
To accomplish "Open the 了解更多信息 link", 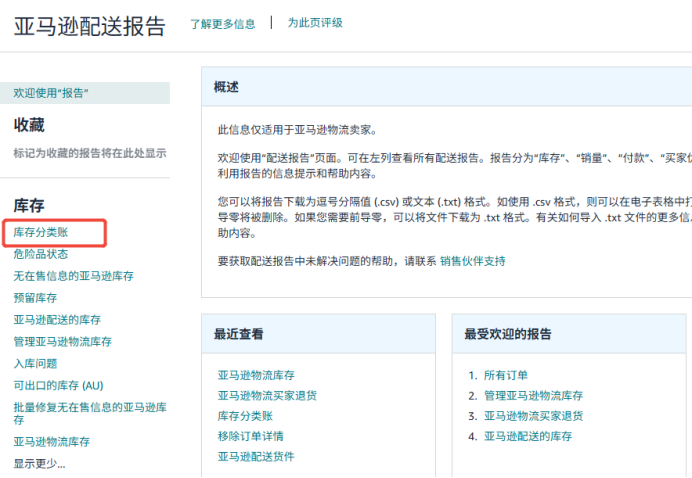I will [x=222, y=24].
